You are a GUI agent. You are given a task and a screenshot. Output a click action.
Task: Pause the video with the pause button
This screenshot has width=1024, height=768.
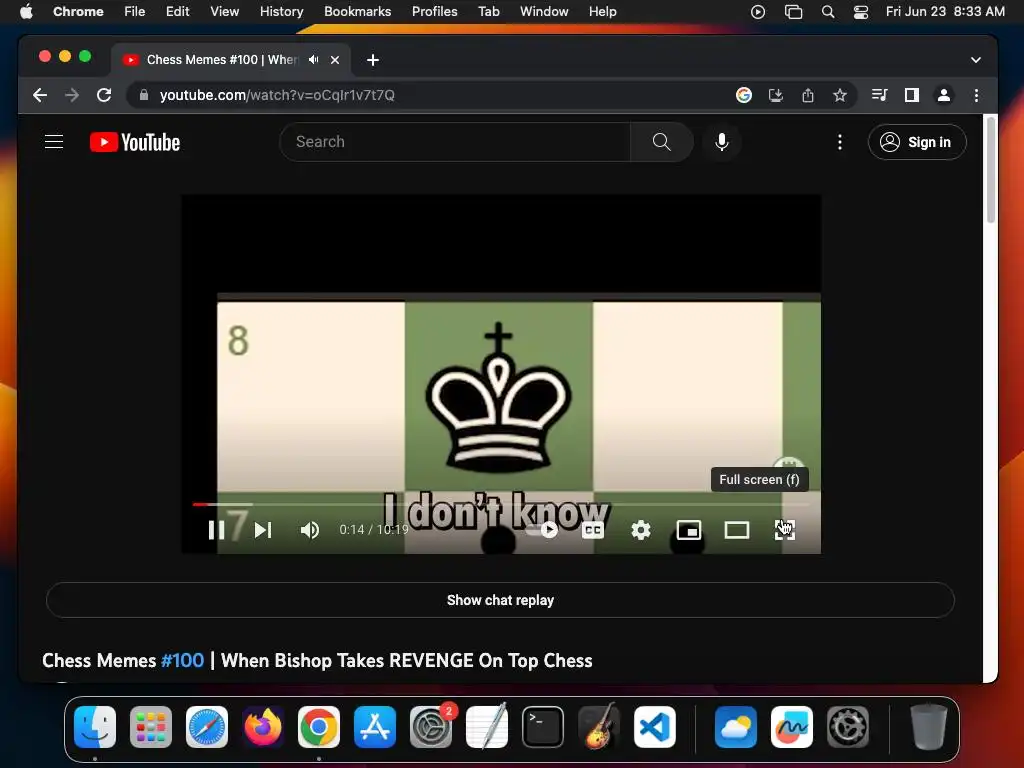pyautogui.click(x=216, y=530)
